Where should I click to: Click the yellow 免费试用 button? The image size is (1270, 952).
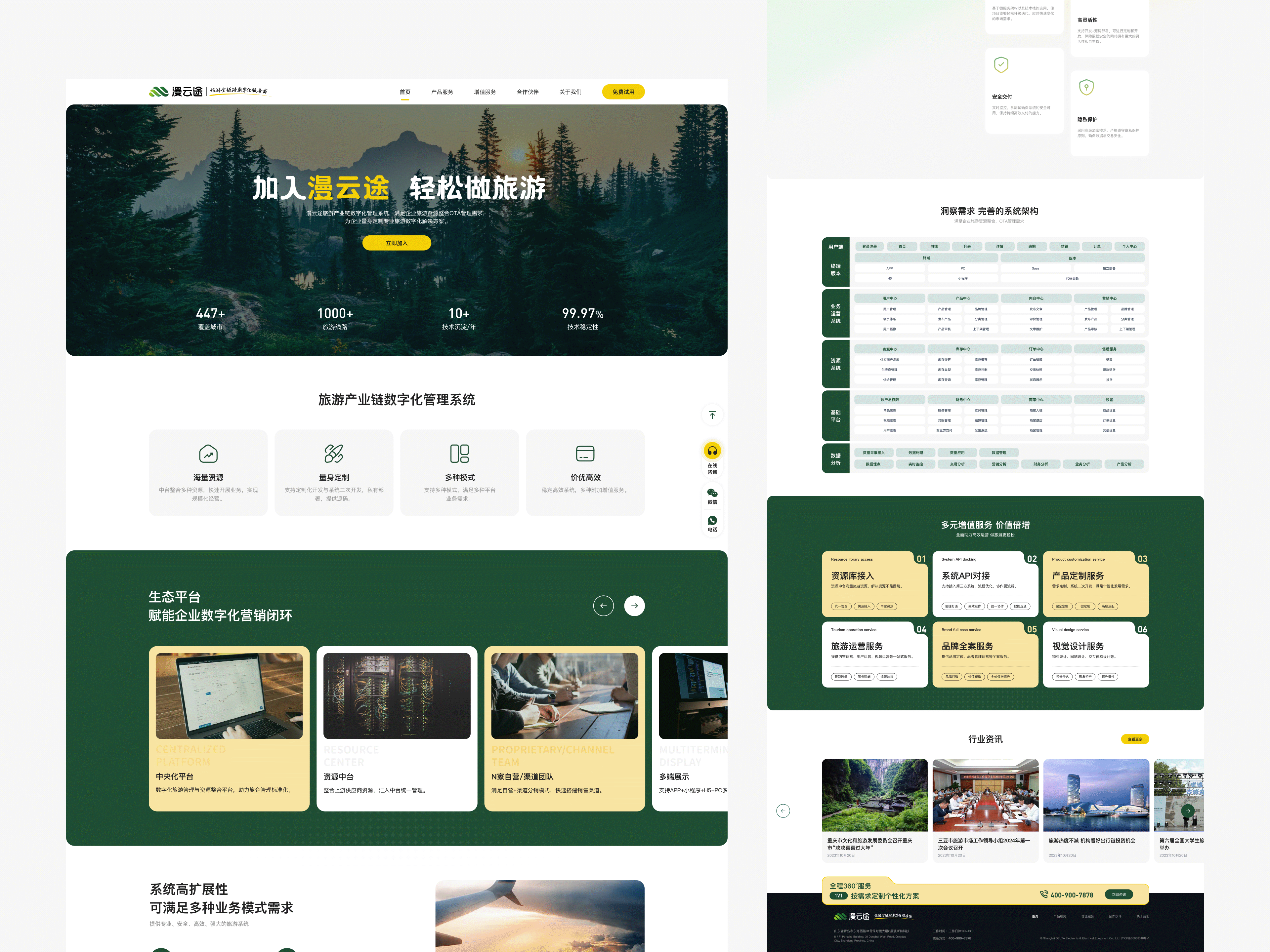pos(623,92)
